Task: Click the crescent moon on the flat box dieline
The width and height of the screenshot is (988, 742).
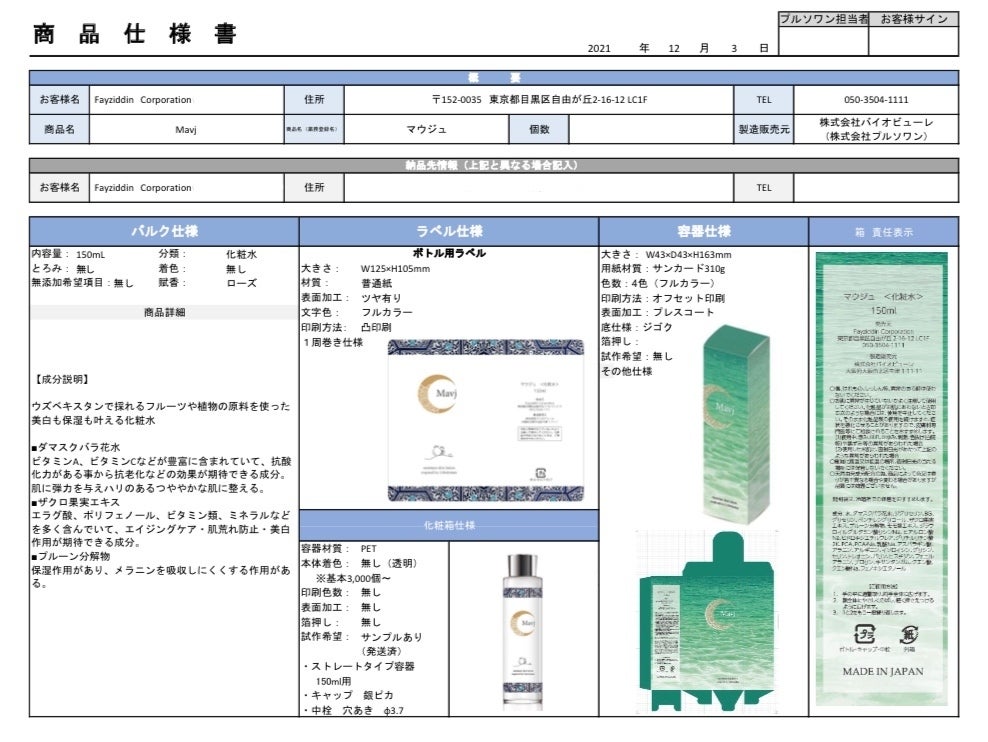Action: coord(715,612)
